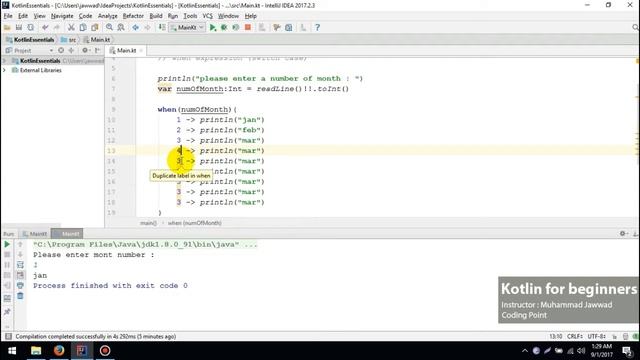Stop the process with the red square
Image resolution: width=640 pixels, height=360 pixels.
tap(248, 27)
